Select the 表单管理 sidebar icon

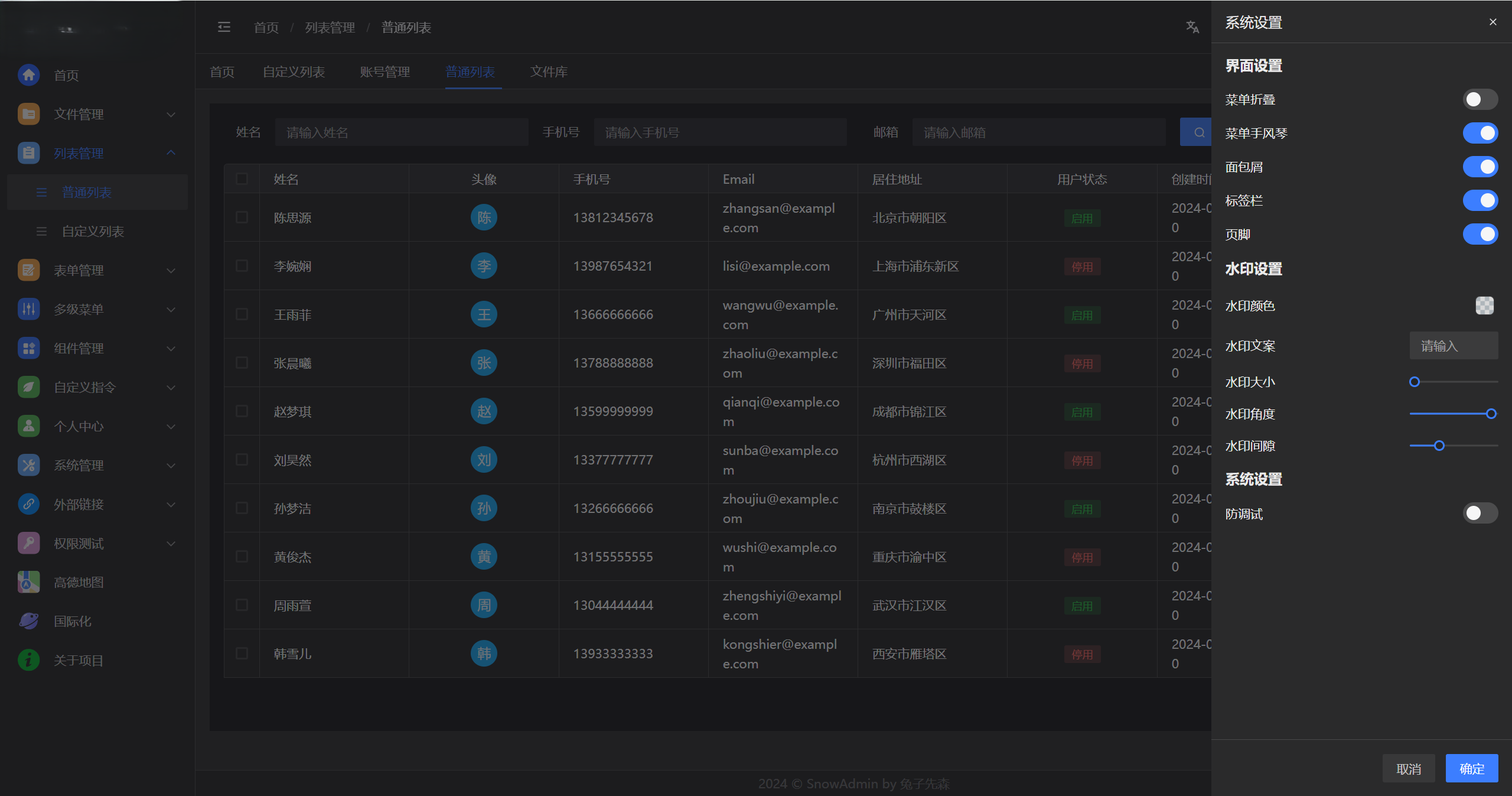coord(28,270)
